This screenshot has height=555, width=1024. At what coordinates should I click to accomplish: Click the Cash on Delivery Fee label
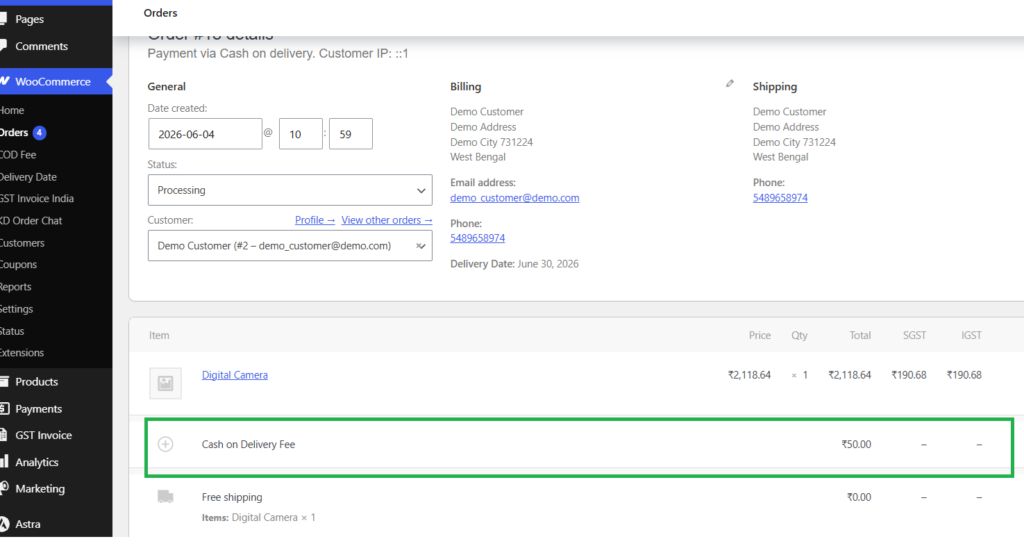coord(248,444)
